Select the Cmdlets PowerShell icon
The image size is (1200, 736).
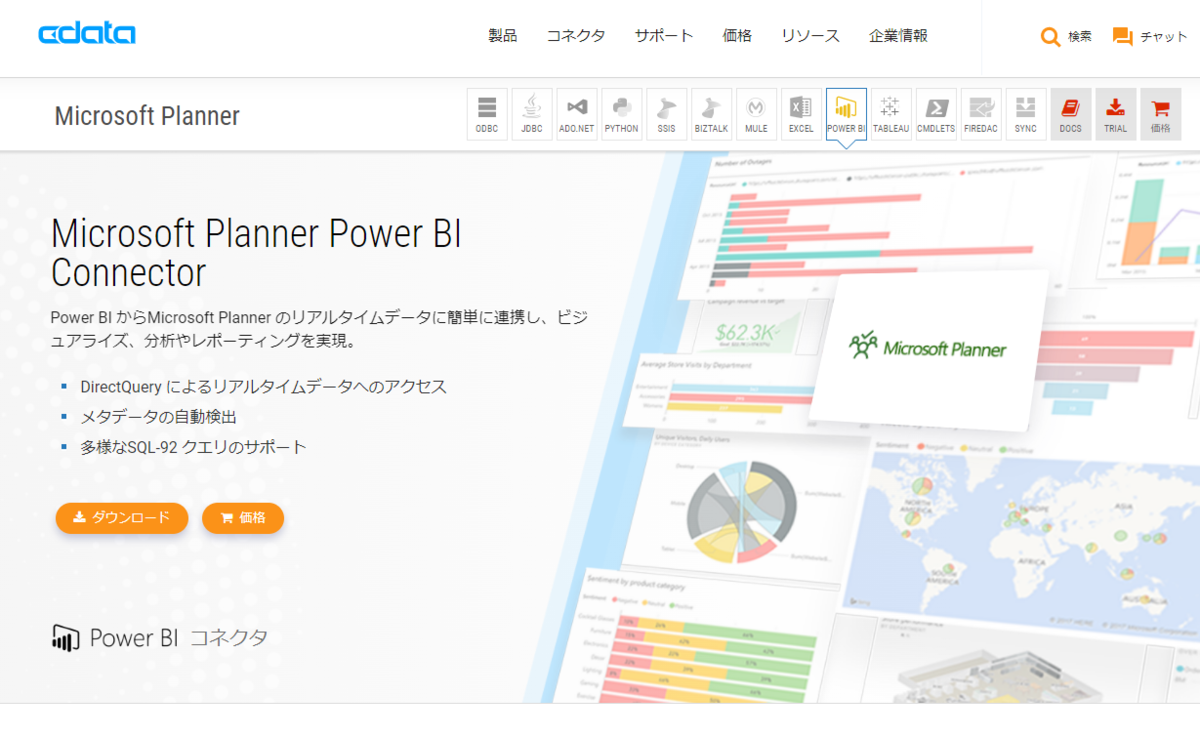(936, 114)
